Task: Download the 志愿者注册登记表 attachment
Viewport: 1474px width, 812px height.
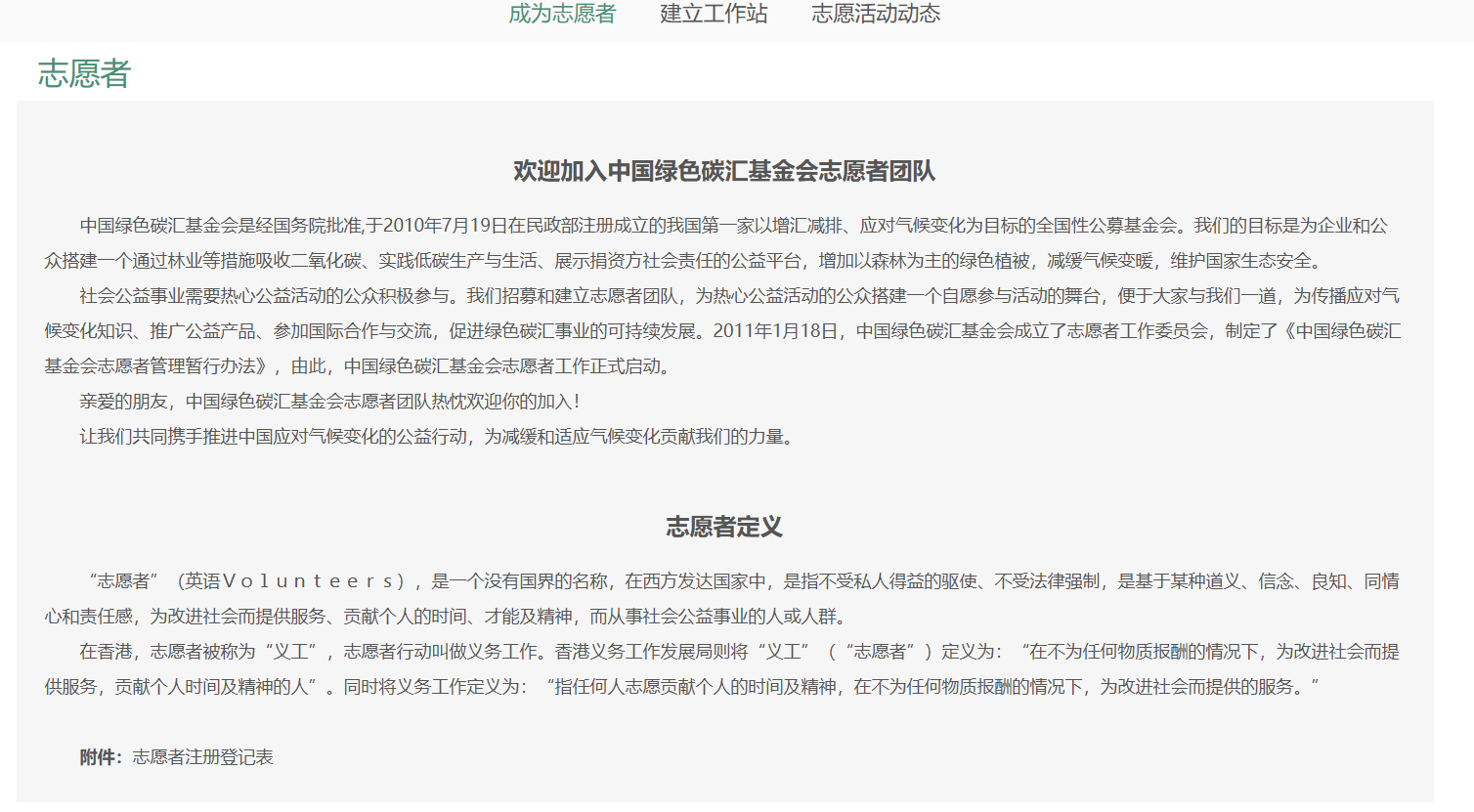Action: [x=203, y=757]
